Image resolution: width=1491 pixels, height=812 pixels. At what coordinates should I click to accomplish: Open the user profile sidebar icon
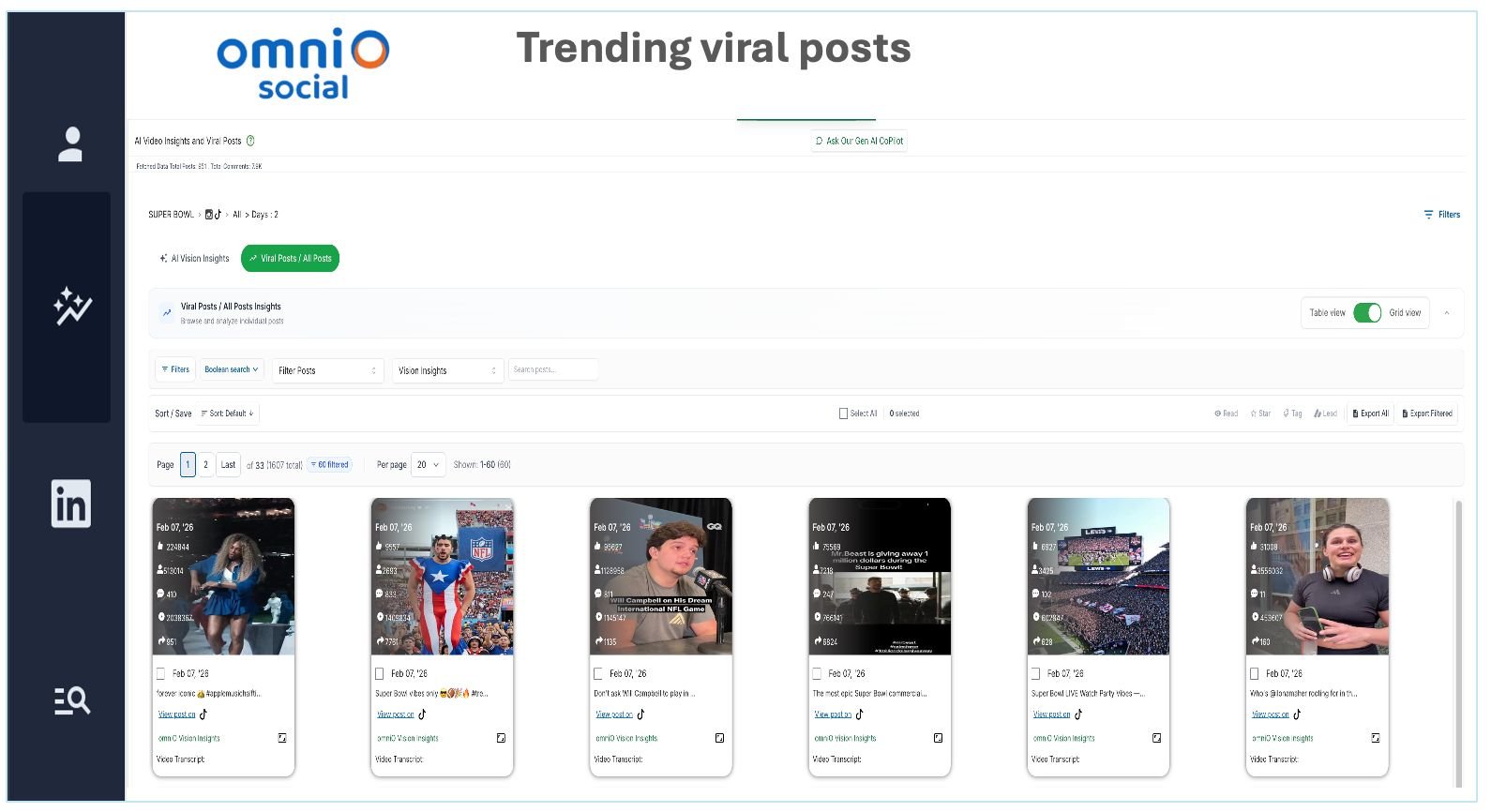pyautogui.click(x=70, y=144)
